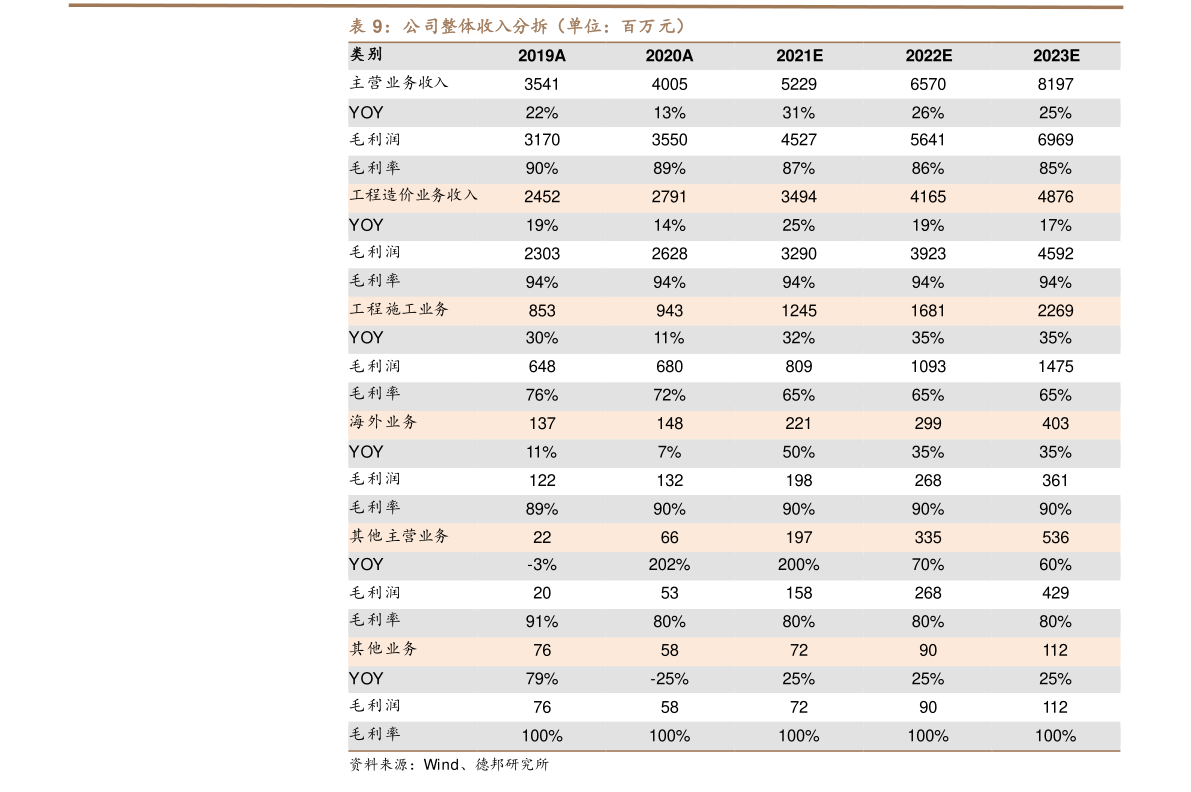
Task: Select the 工程施工业务 row label
Action: tap(398, 310)
